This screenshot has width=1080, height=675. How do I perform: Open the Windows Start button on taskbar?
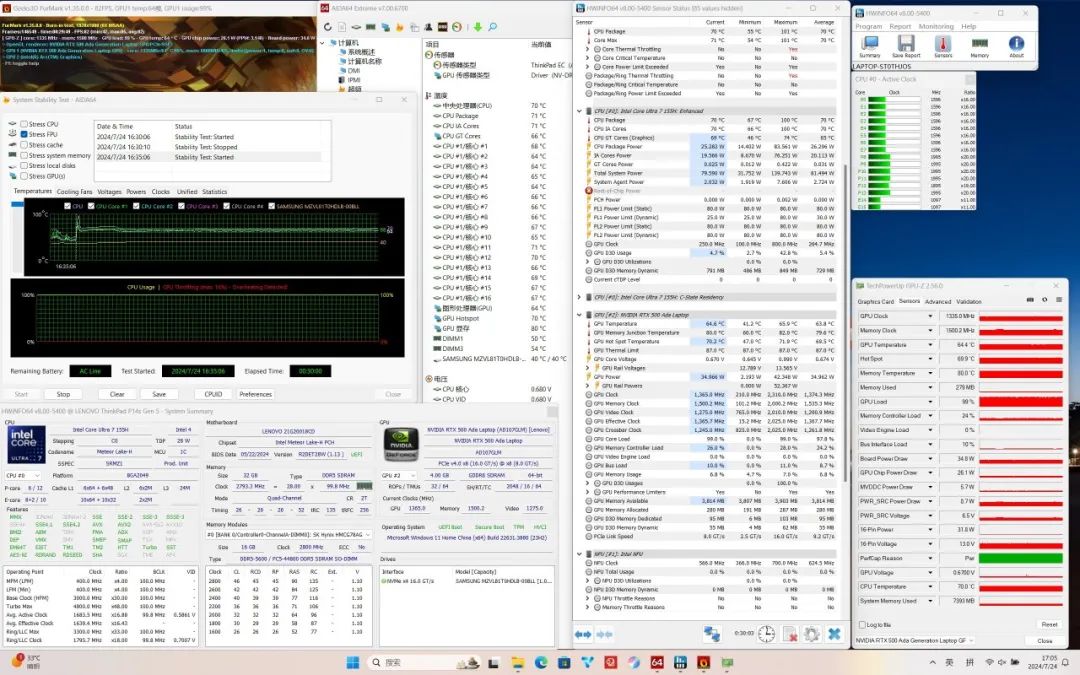click(x=352, y=662)
